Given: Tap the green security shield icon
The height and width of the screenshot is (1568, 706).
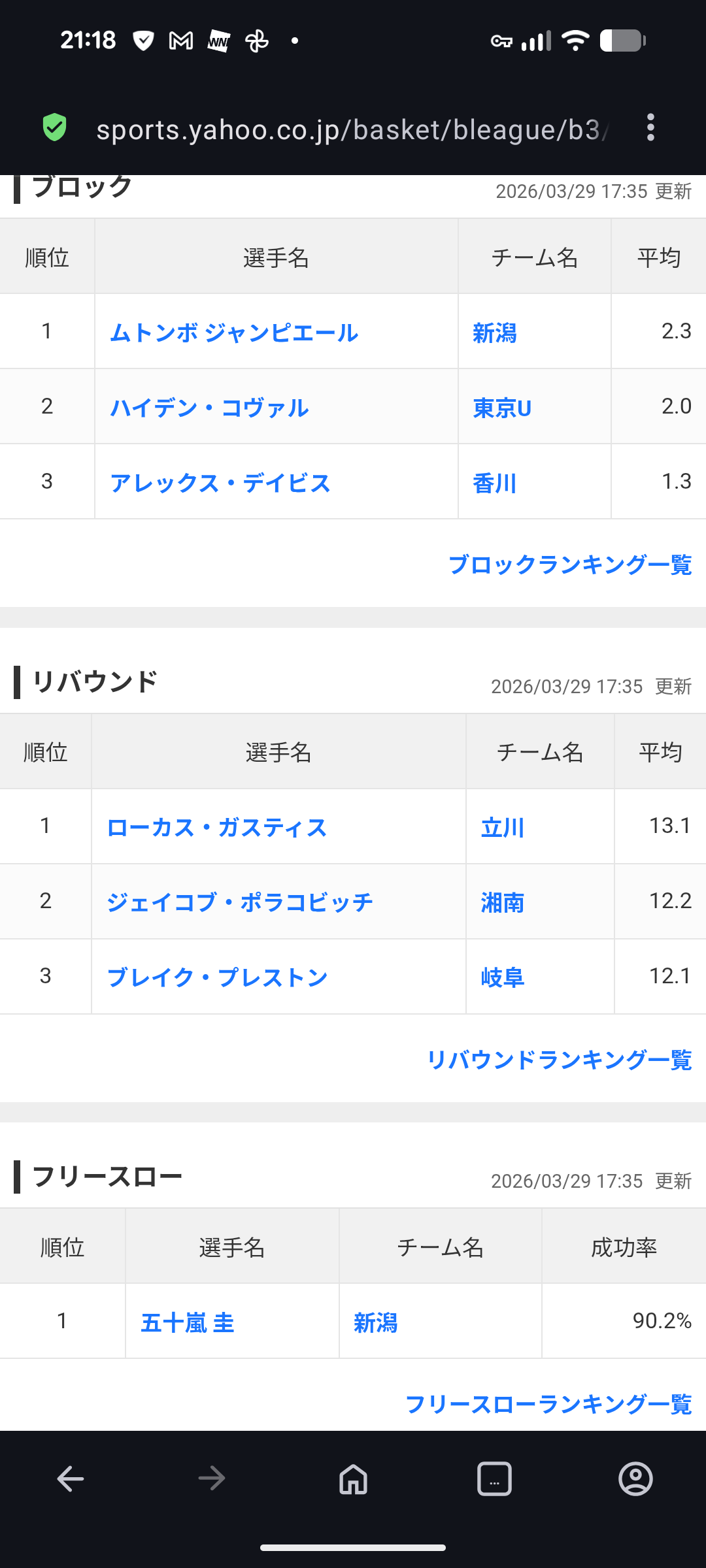Looking at the screenshot, I should [55, 127].
